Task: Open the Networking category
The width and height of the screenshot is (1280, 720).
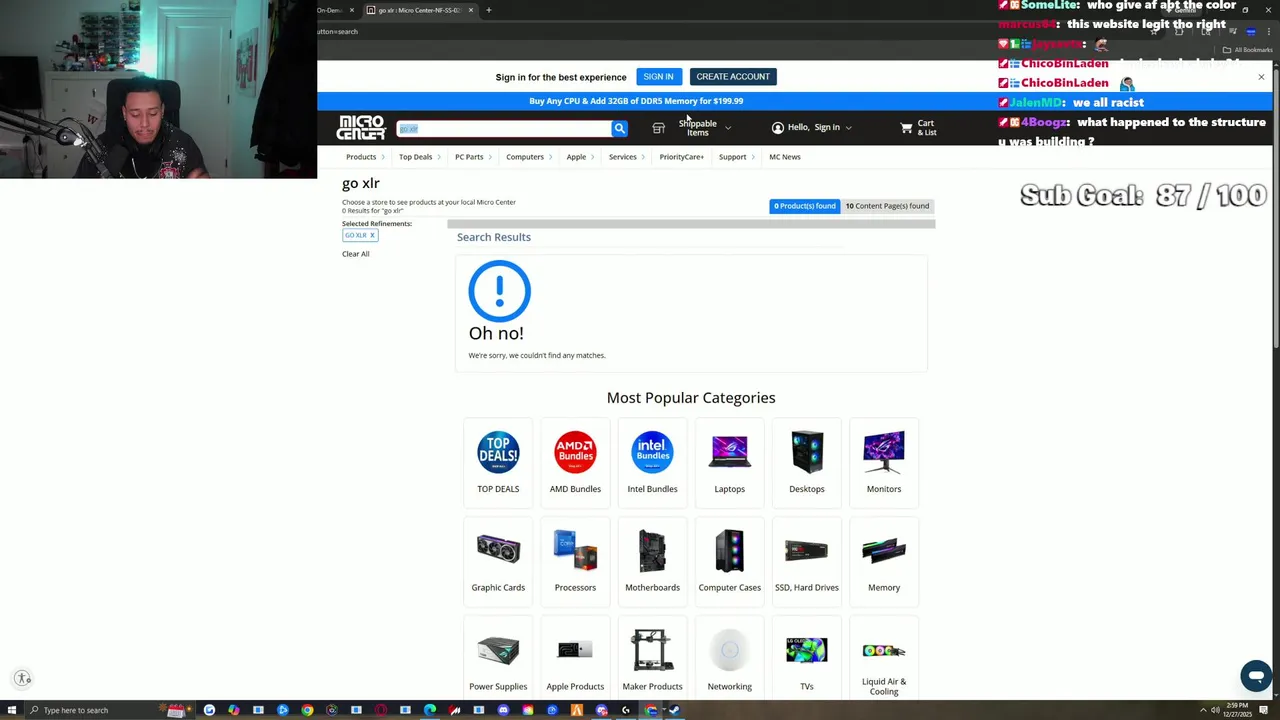Action: (x=729, y=660)
